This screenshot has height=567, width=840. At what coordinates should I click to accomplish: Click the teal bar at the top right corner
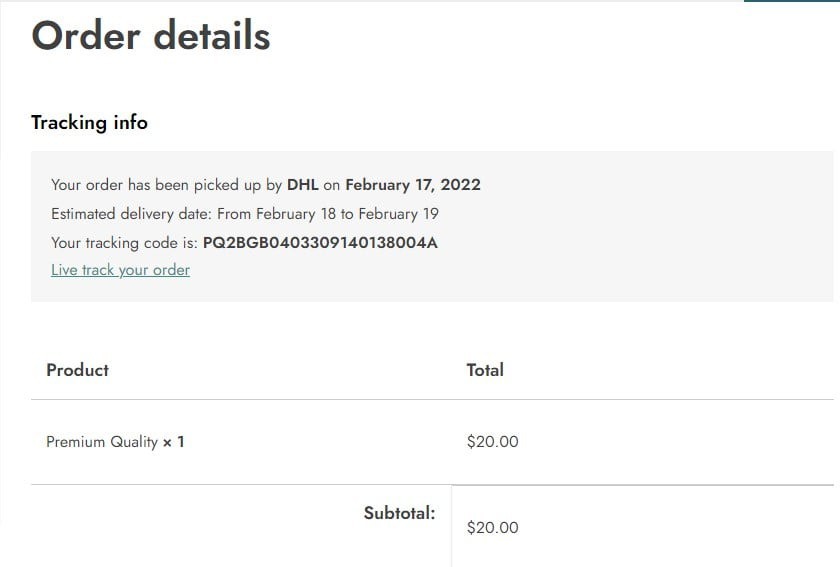791,1
